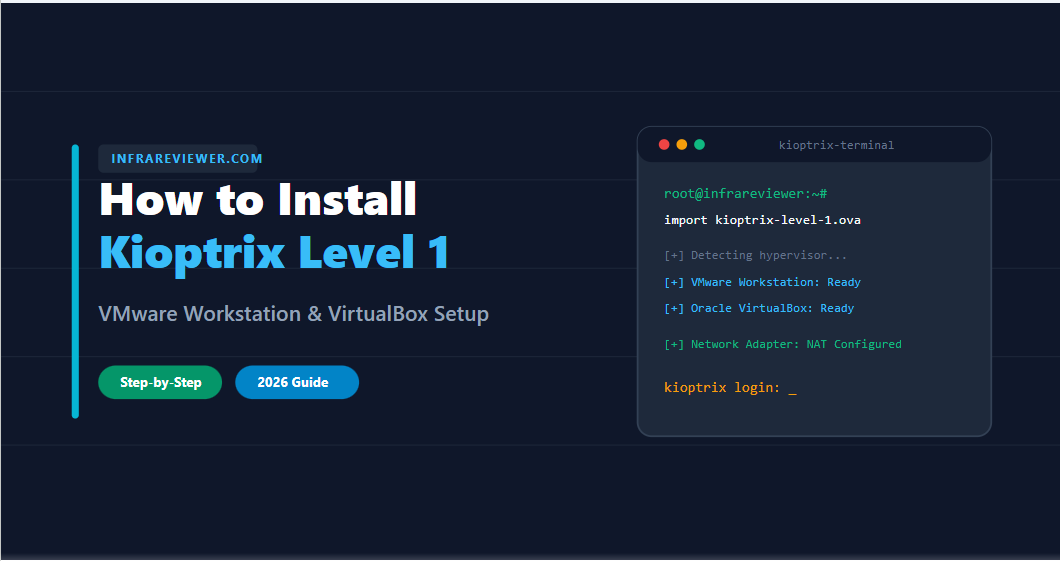Click 'import kioptrix-level-1.ova' command line

point(763,220)
